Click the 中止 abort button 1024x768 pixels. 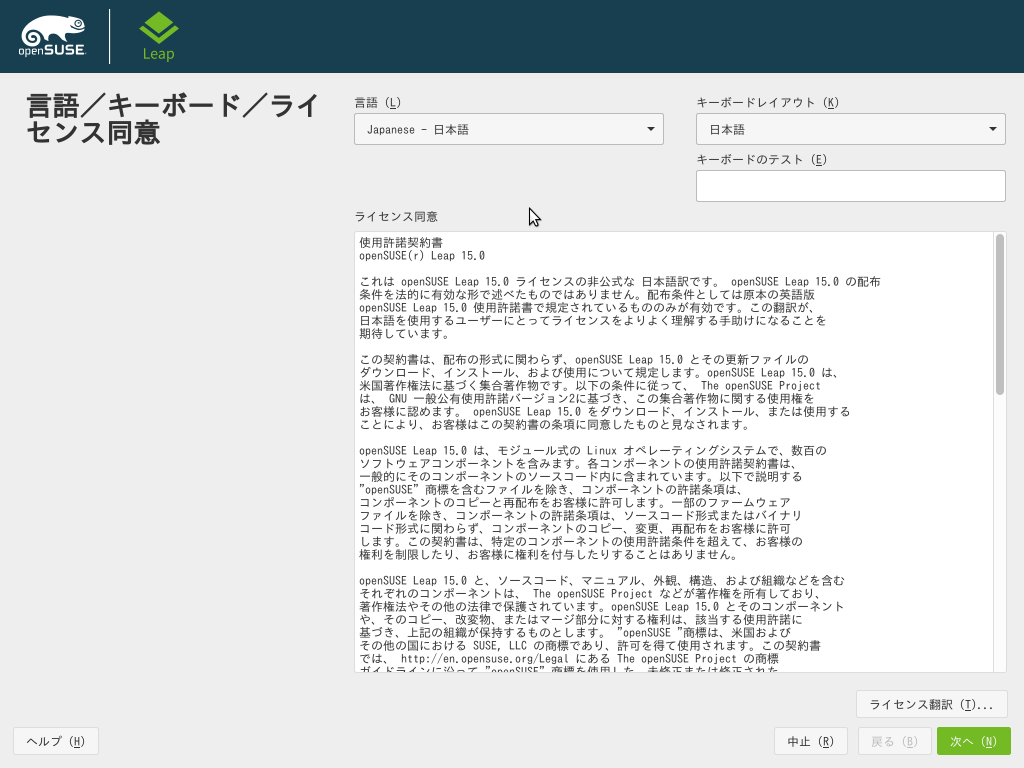[810, 741]
